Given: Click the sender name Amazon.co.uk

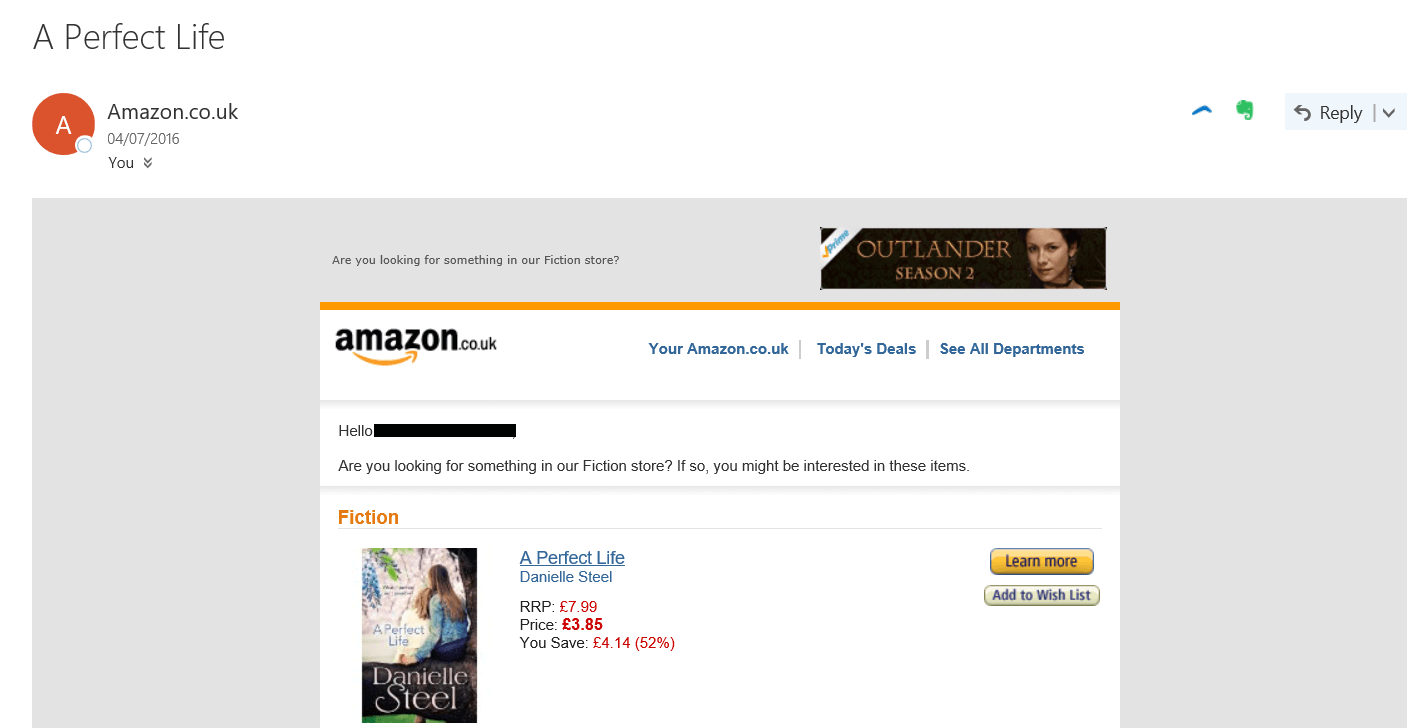Looking at the screenshot, I should pyautogui.click(x=173, y=112).
